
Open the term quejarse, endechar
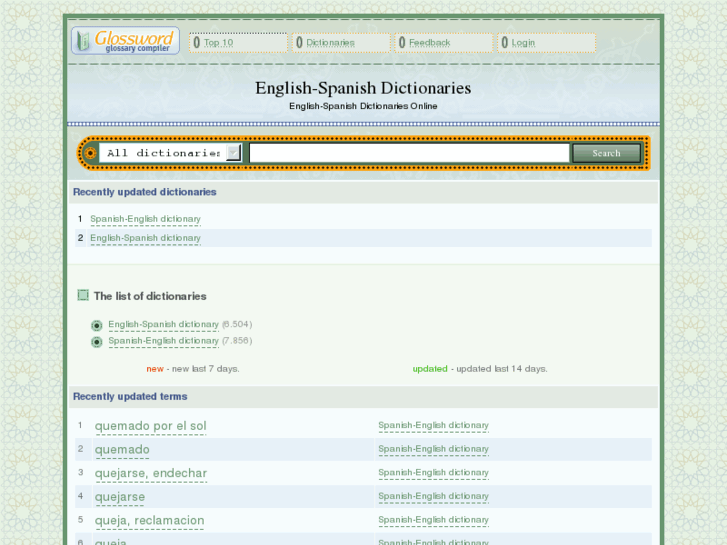[x=151, y=474]
